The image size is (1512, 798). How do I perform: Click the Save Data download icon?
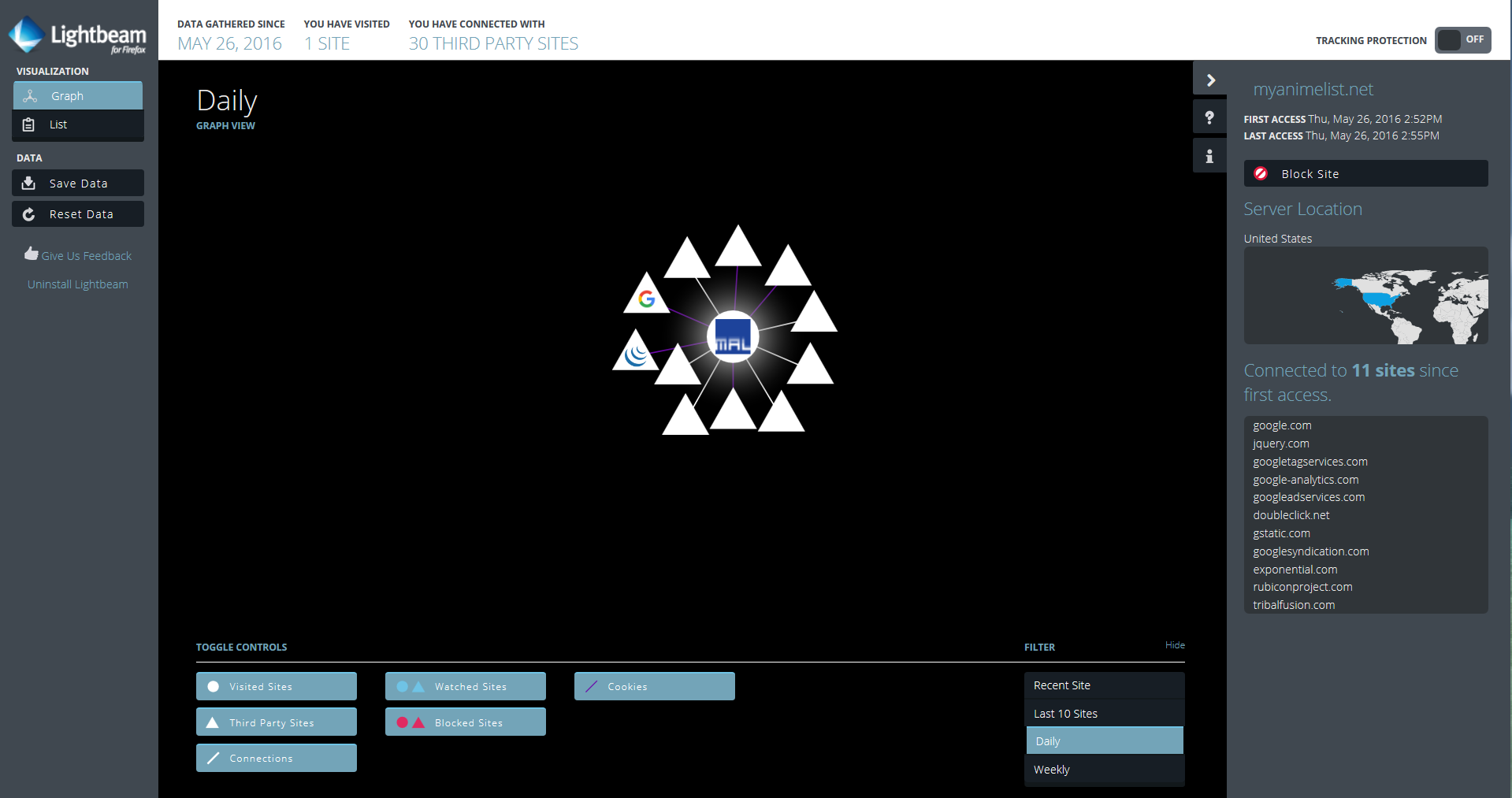(x=29, y=183)
